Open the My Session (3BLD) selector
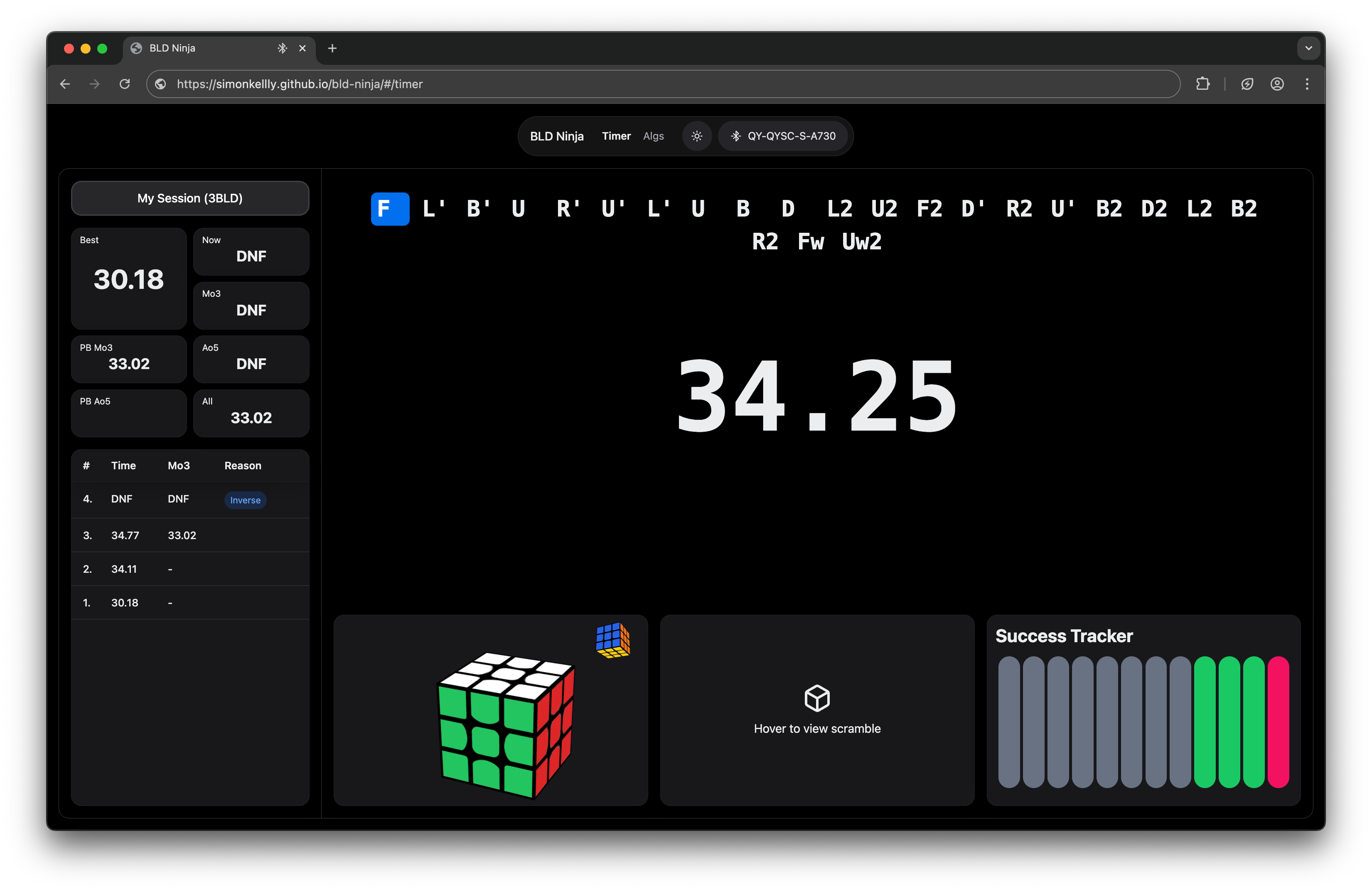The image size is (1372, 892). coord(189,198)
